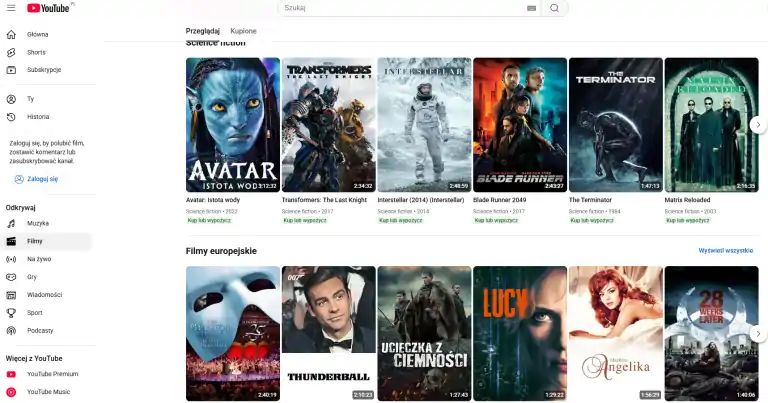
Task: Click the Podcasty icon
Action: tap(11, 331)
